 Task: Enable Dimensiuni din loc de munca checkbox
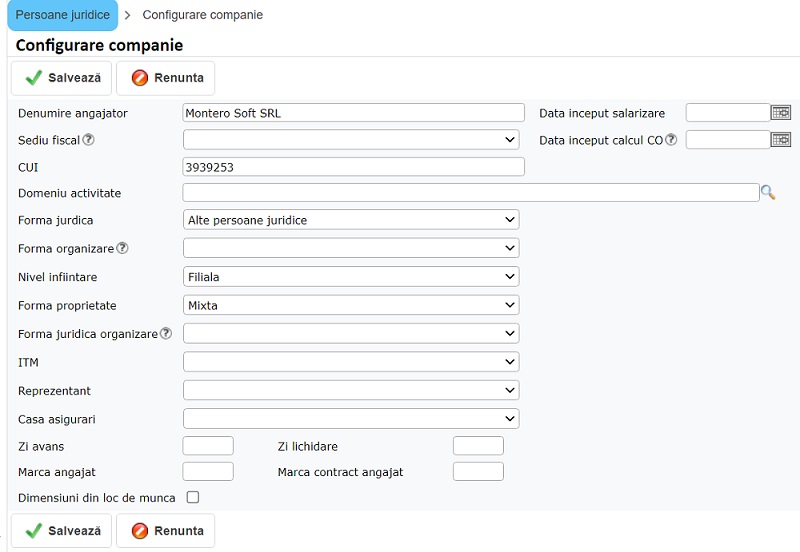coord(193,497)
